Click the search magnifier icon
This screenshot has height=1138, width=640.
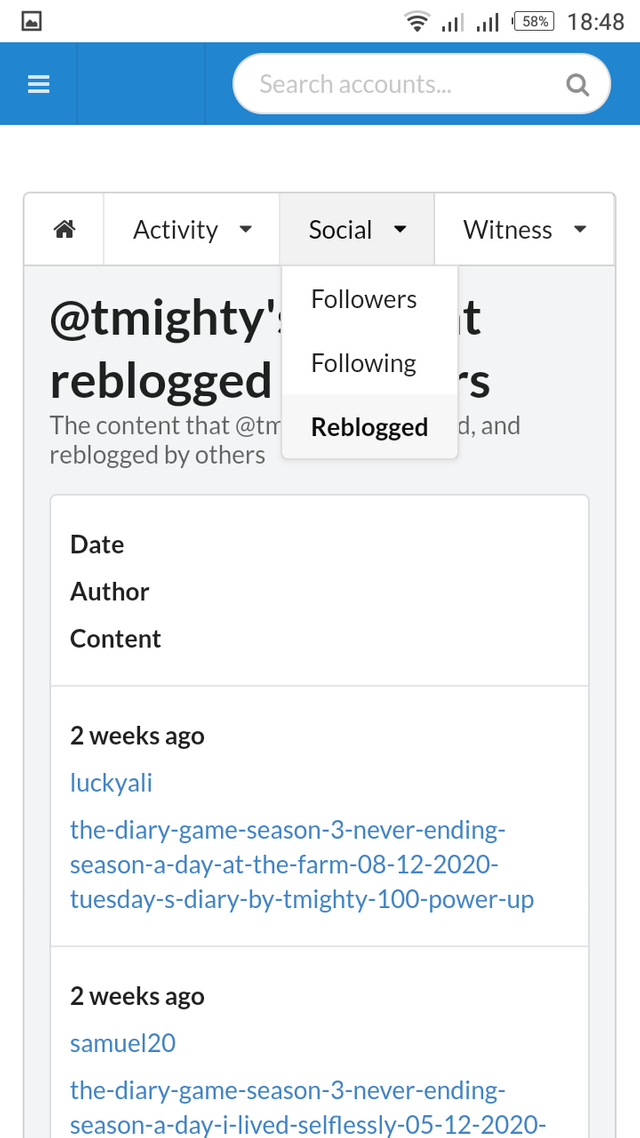tap(577, 85)
